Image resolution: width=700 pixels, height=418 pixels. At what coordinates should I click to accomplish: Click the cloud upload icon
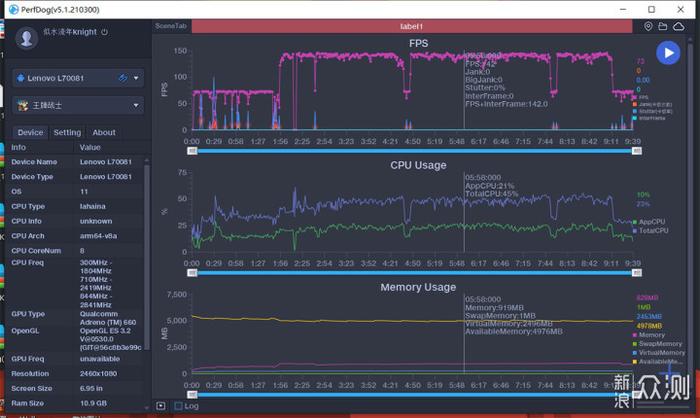pyautogui.click(x=679, y=26)
